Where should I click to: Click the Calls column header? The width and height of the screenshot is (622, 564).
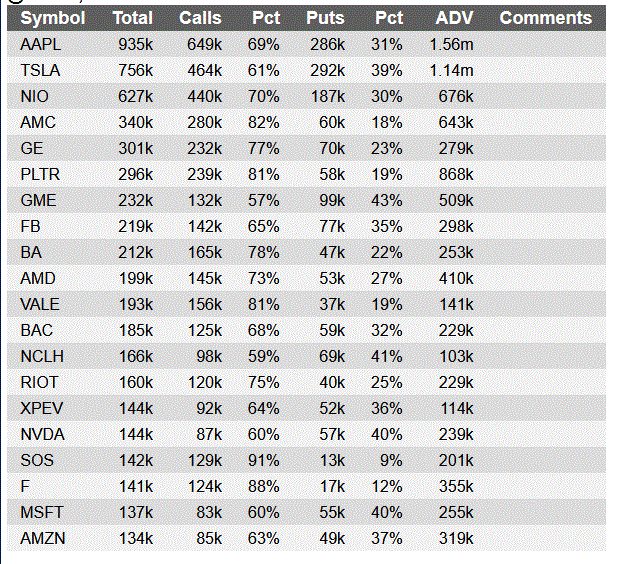pyautogui.click(x=200, y=18)
